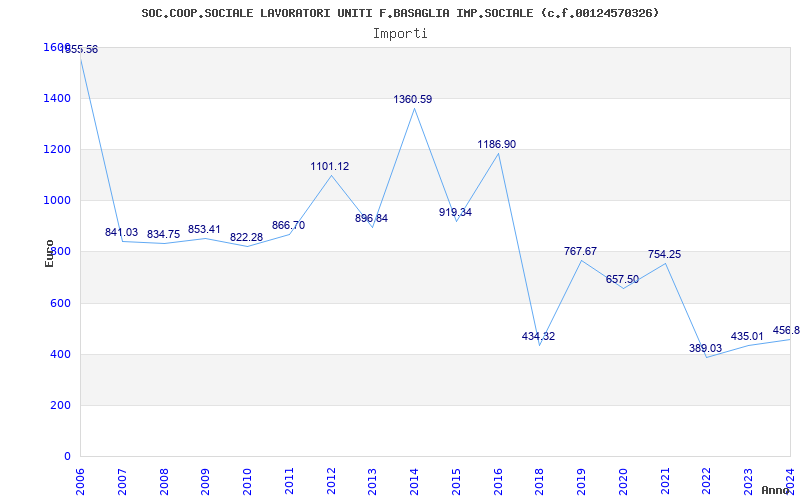Click the chart title with c.f. number

400,13
